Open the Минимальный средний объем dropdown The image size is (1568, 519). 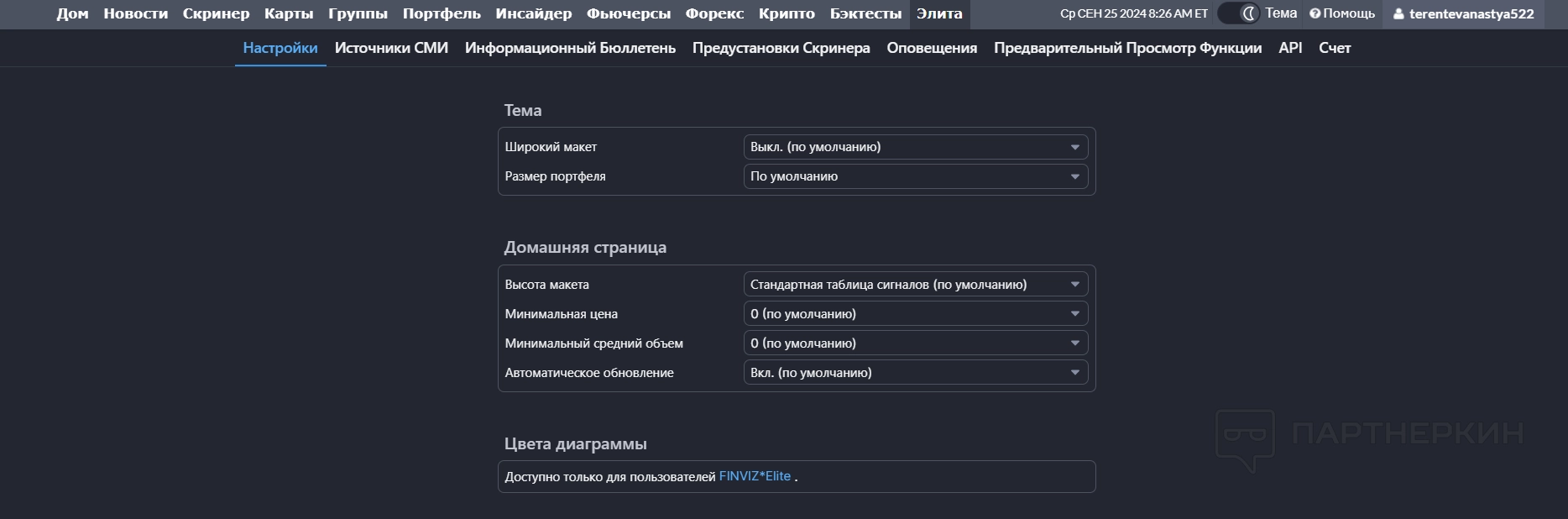(x=915, y=343)
